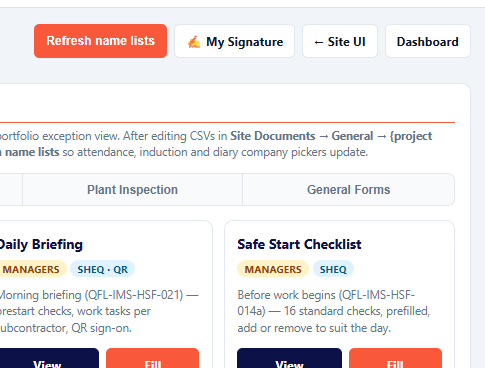Screen dimensions: 485x368
Task: Click the Safe Start Checklist description text
Action: 333,311
